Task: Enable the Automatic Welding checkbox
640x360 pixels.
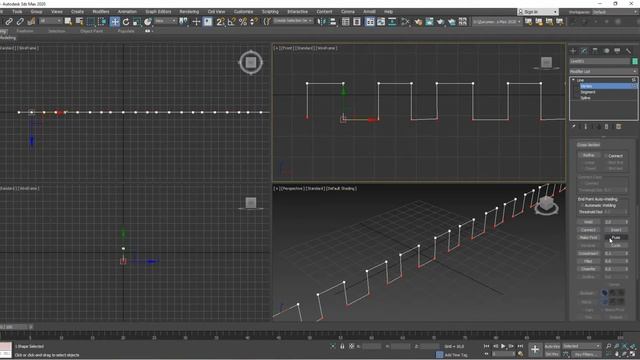Action: 583,205
